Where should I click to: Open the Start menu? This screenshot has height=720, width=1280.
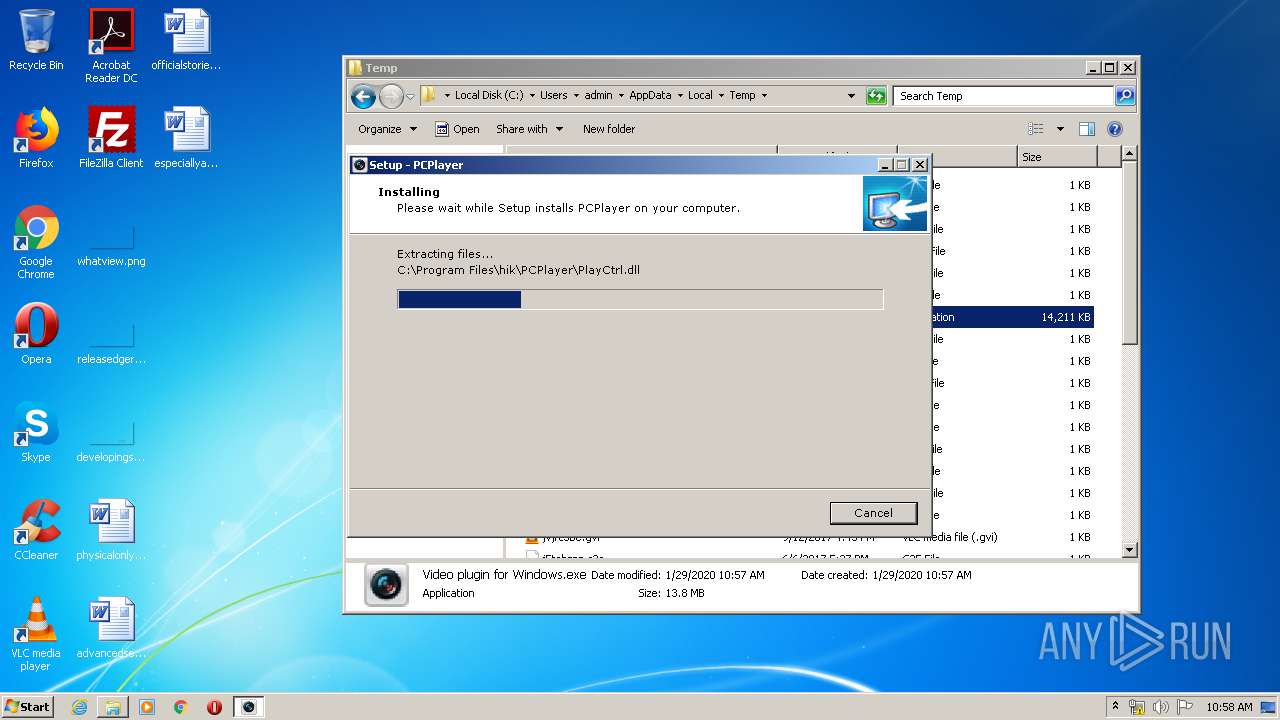click(x=28, y=706)
